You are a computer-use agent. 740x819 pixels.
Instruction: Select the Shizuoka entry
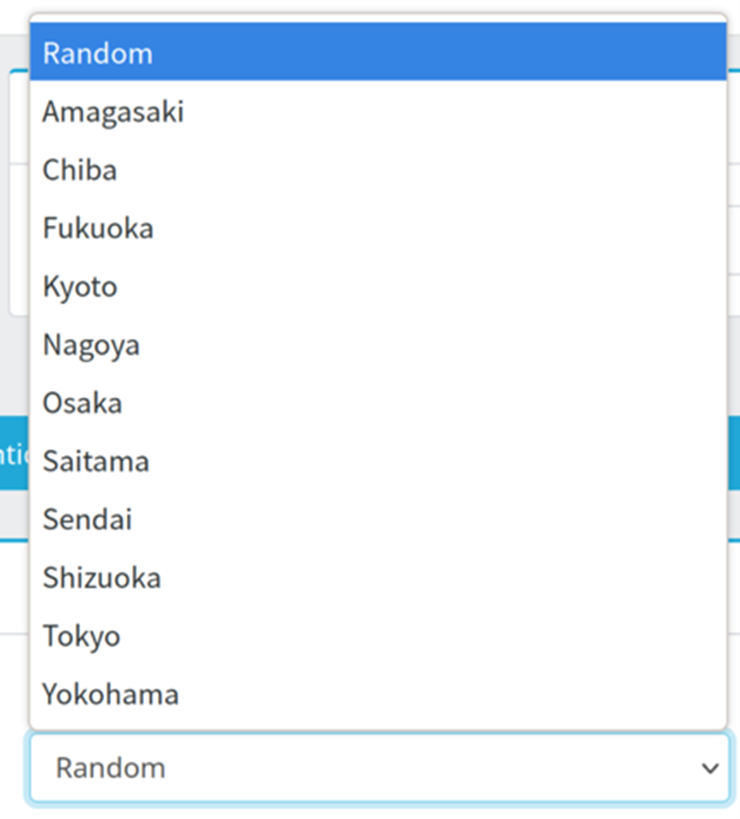pos(378,578)
